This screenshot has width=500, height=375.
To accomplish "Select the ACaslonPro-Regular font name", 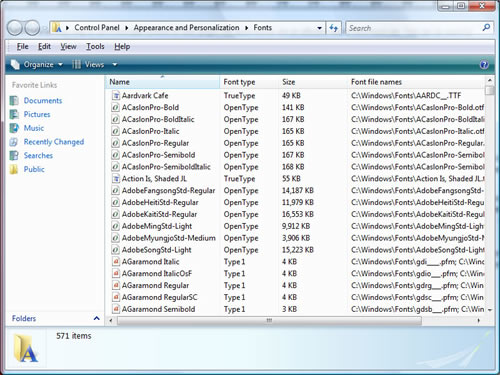I will pos(155,143).
